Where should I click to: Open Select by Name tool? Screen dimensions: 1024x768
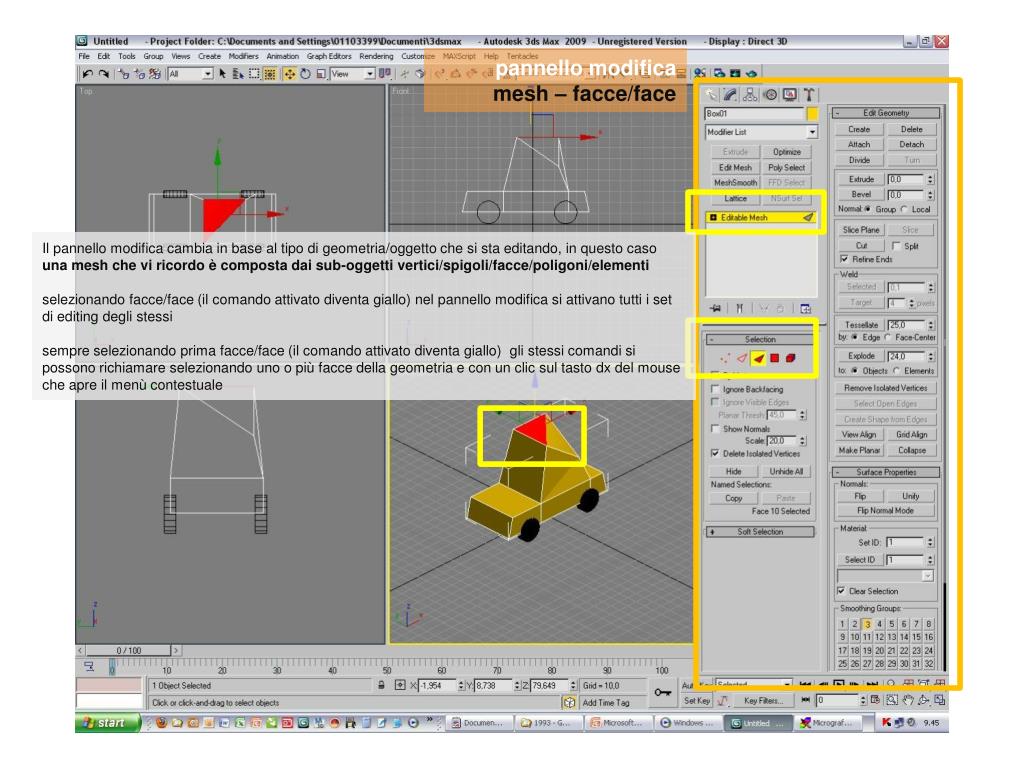(x=238, y=74)
